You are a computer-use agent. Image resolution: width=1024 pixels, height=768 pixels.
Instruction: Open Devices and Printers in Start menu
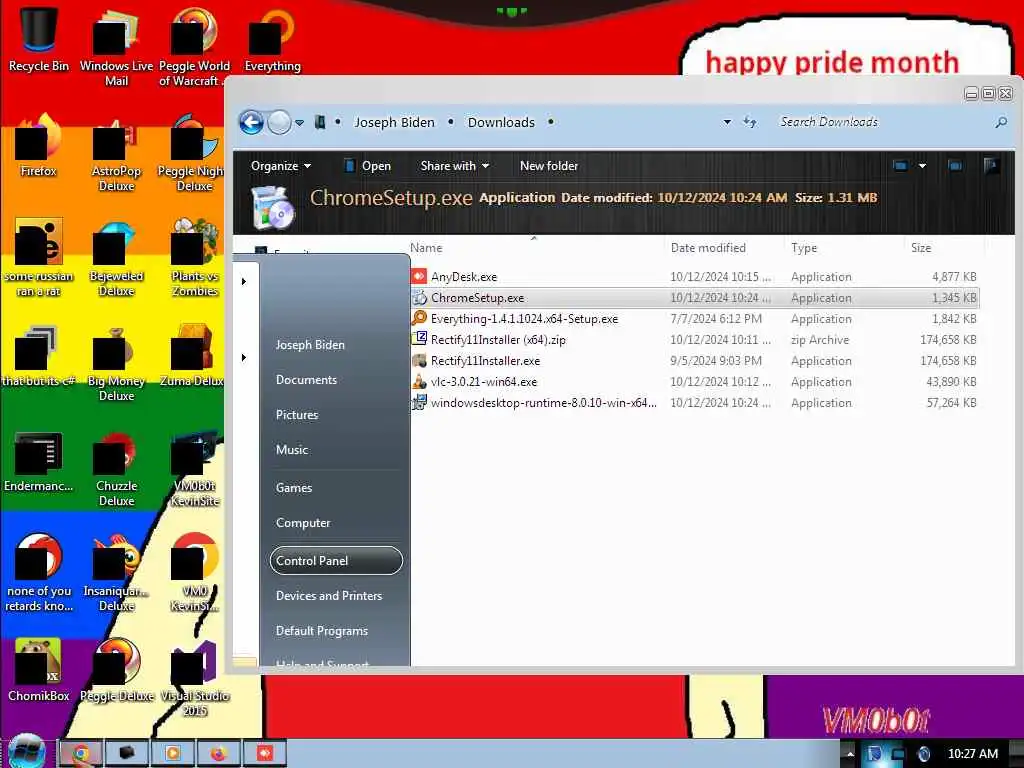[329, 596]
